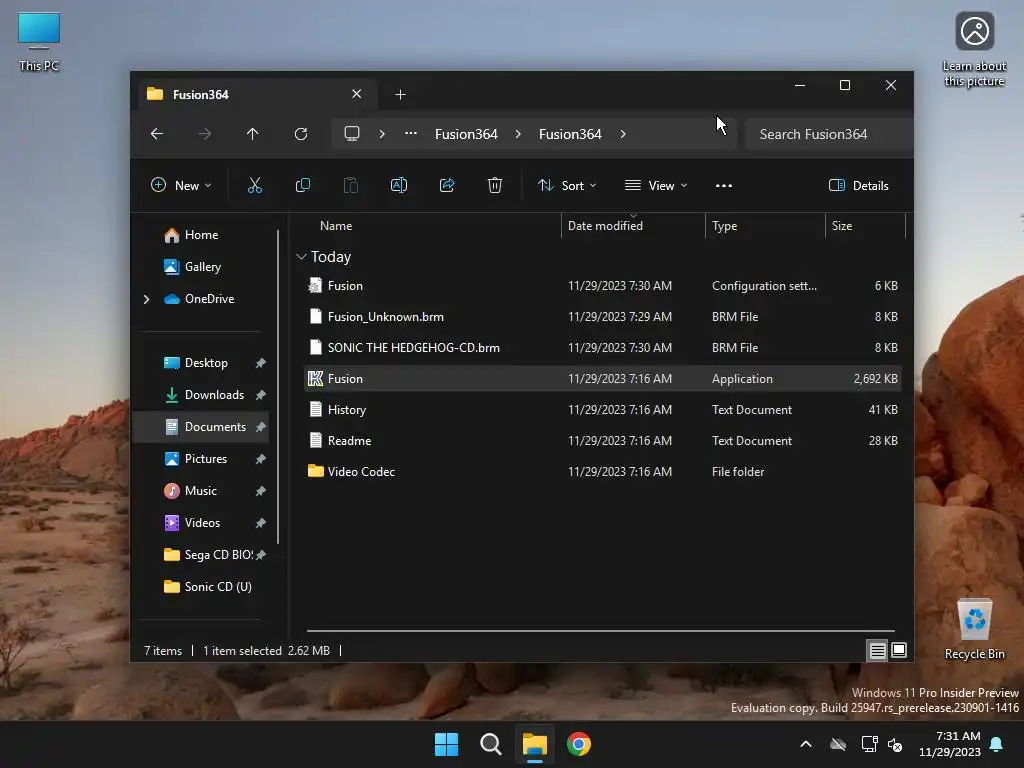Click first Fusion364 breadcrumb
The image size is (1024, 768).
tap(466, 134)
